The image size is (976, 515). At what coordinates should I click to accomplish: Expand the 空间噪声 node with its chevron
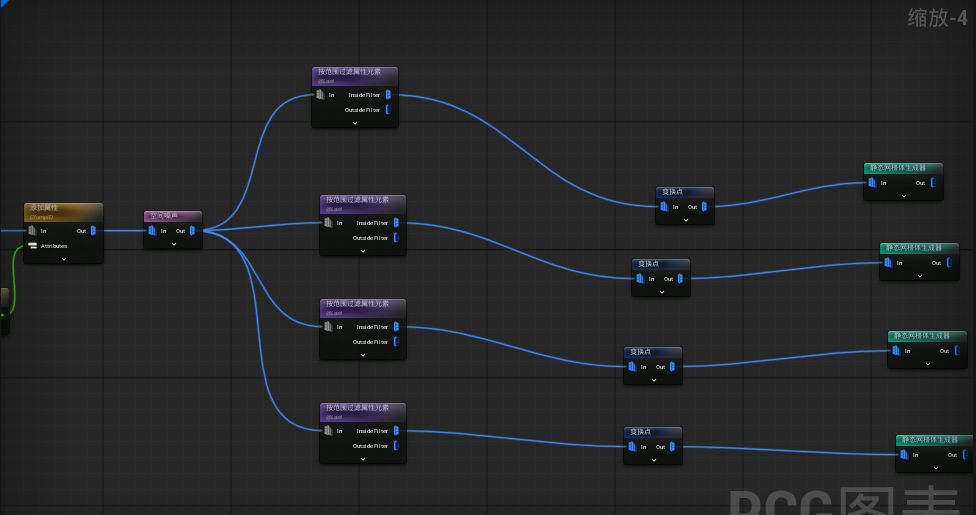point(174,244)
